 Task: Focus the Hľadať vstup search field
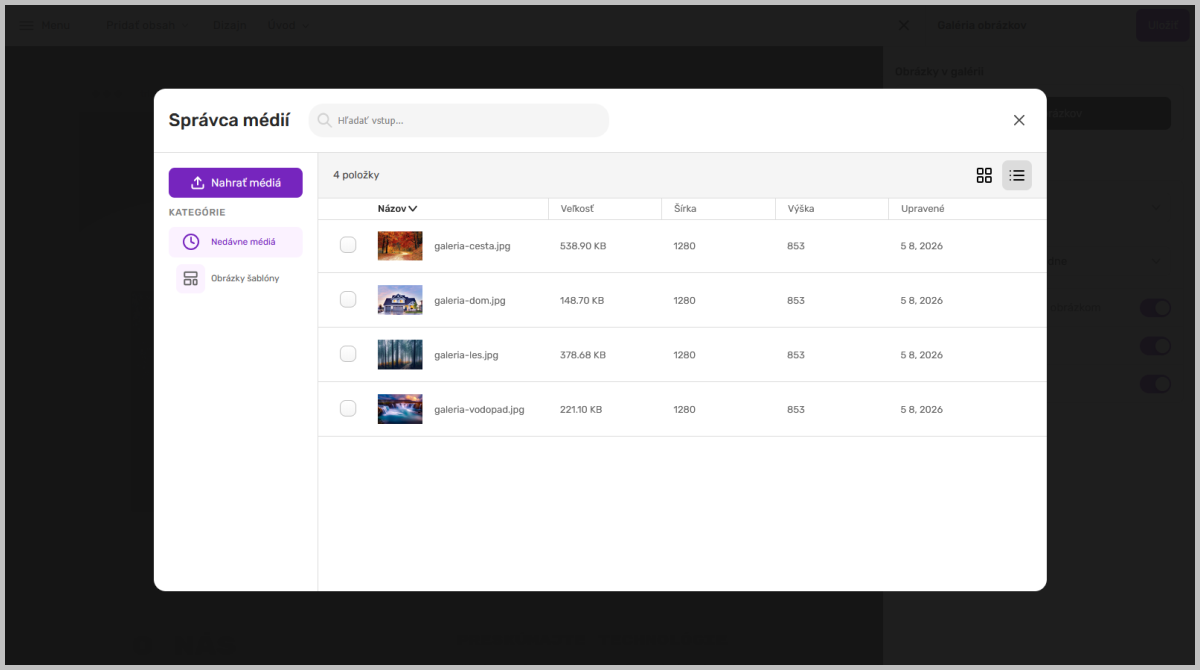[459, 120]
